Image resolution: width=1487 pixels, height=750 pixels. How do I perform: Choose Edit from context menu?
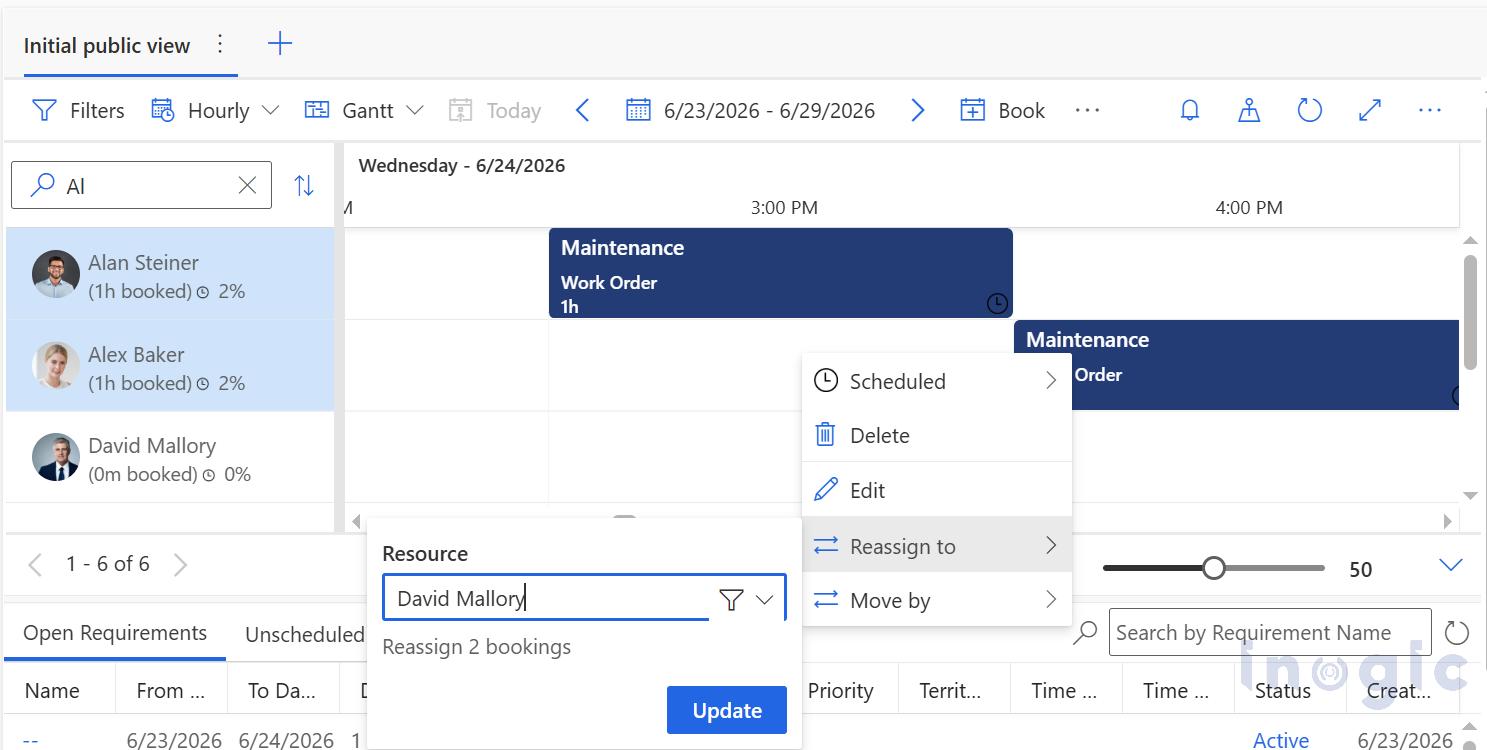937,490
